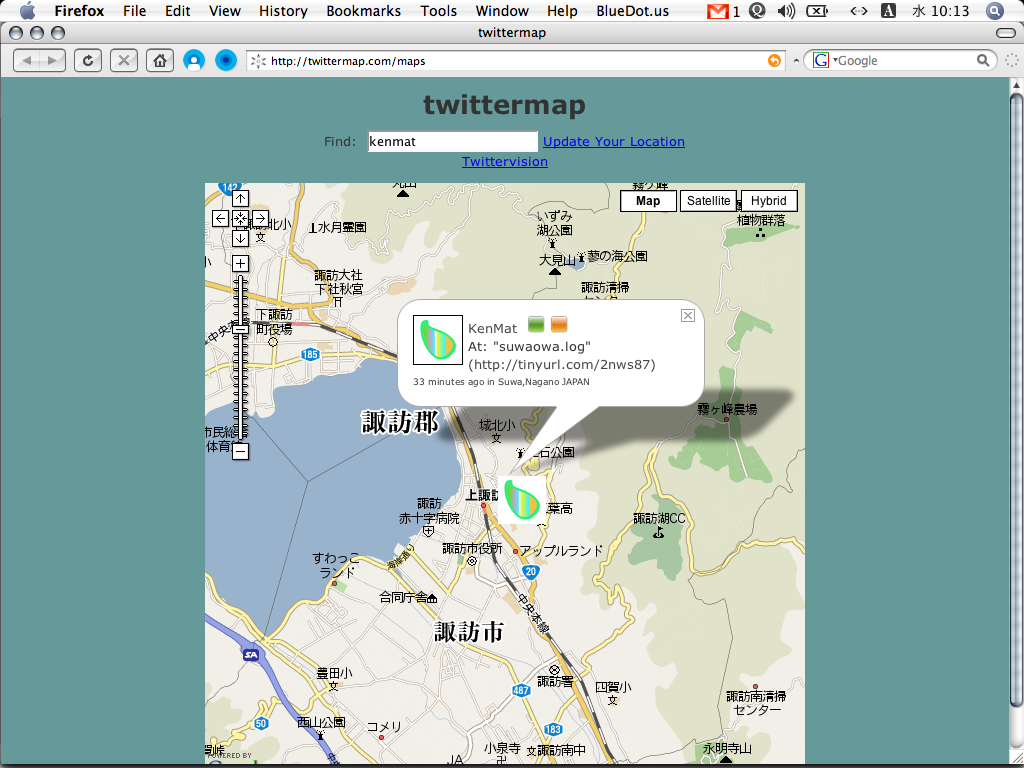Click the green icon beside KenMat
Screen dimensions: 1024x768
(536, 324)
